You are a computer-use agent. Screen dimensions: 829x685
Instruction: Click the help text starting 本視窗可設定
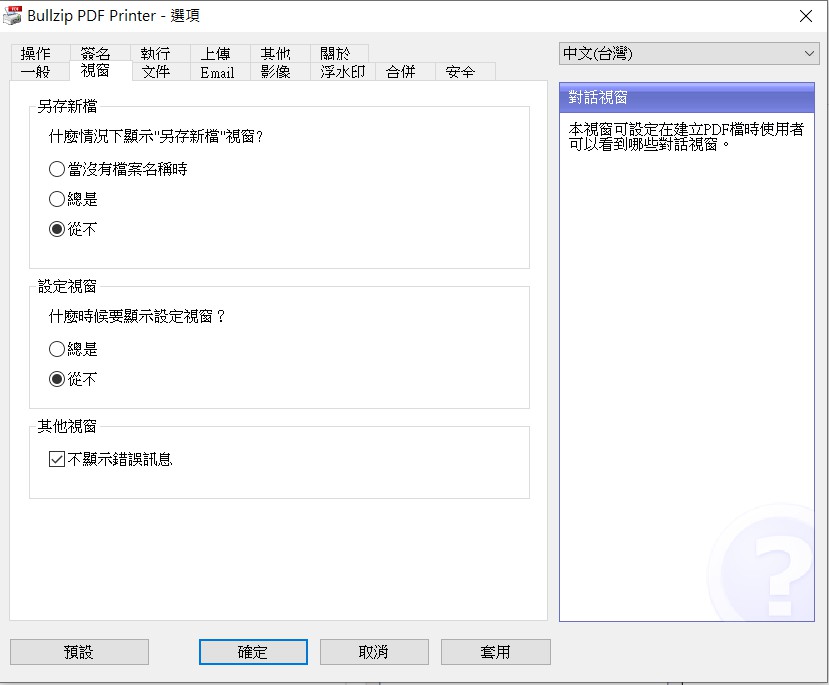click(686, 136)
